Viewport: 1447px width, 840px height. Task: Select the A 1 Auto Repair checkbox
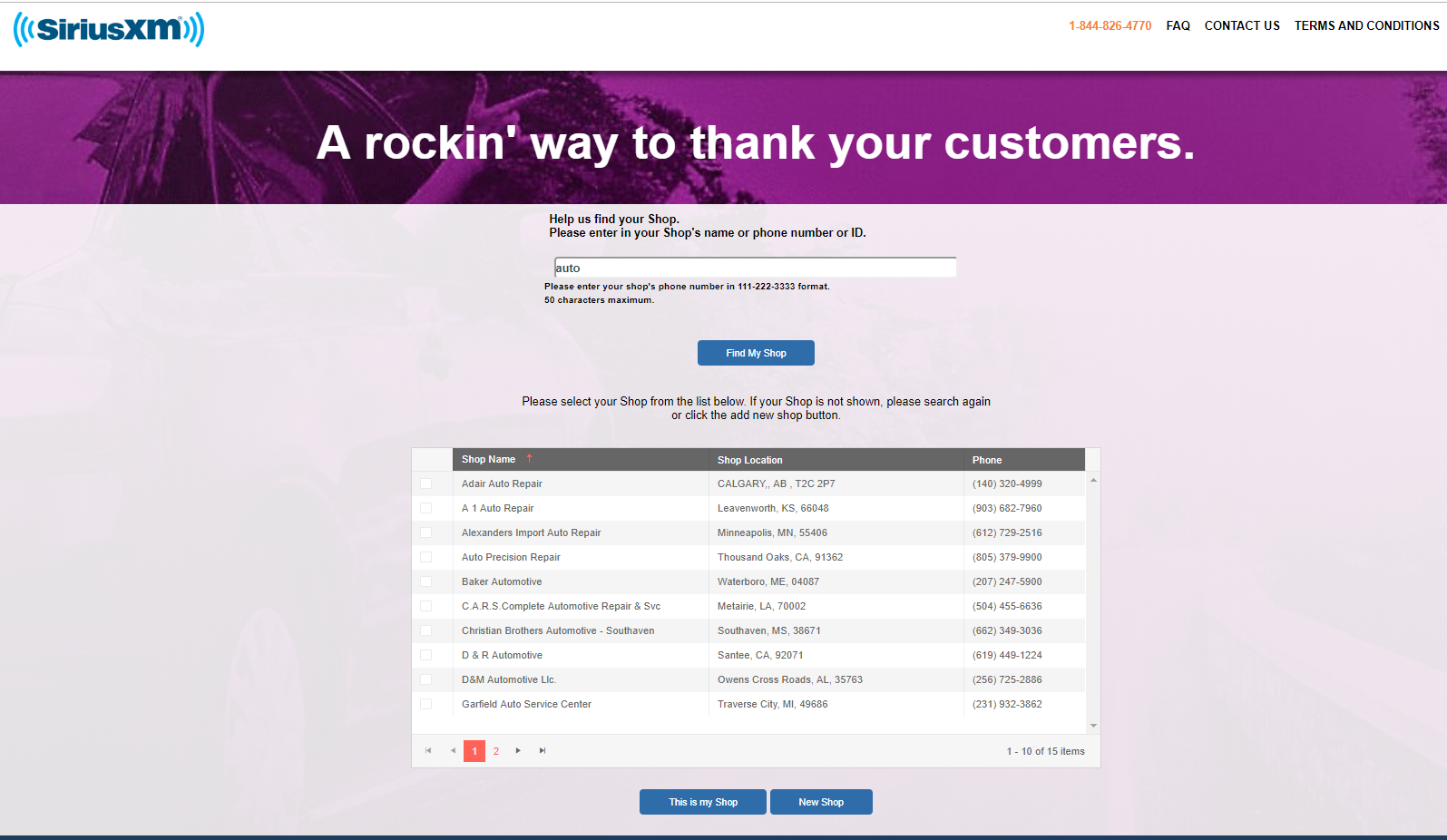pos(425,508)
